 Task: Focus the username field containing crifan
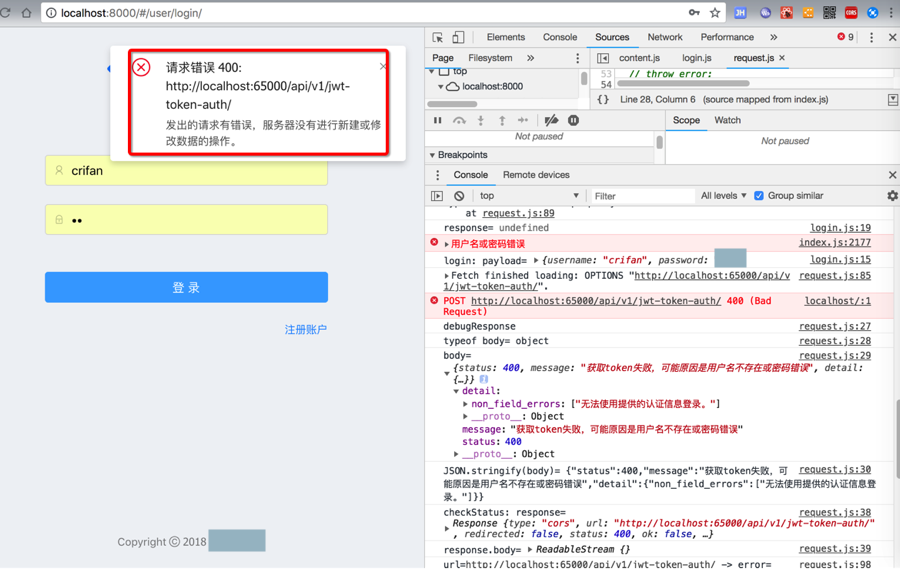pyautogui.click(x=187, y=171)
